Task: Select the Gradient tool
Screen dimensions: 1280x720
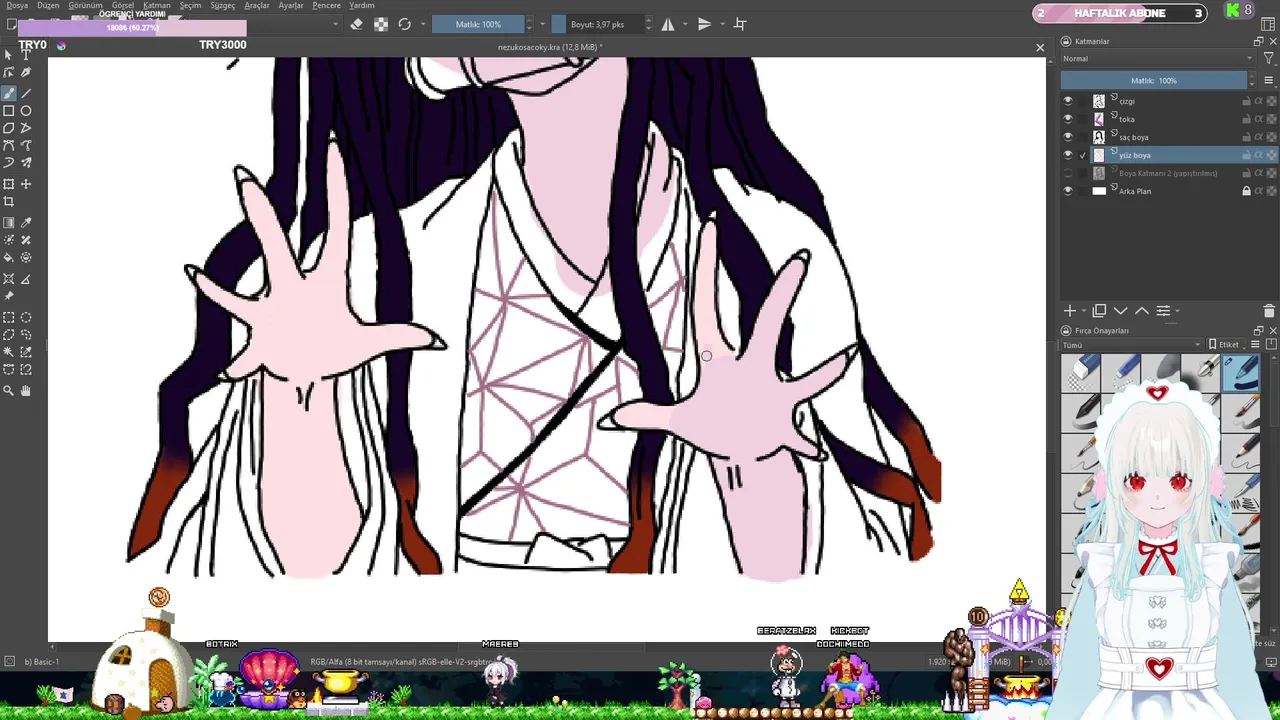Action: click(9, 223)
